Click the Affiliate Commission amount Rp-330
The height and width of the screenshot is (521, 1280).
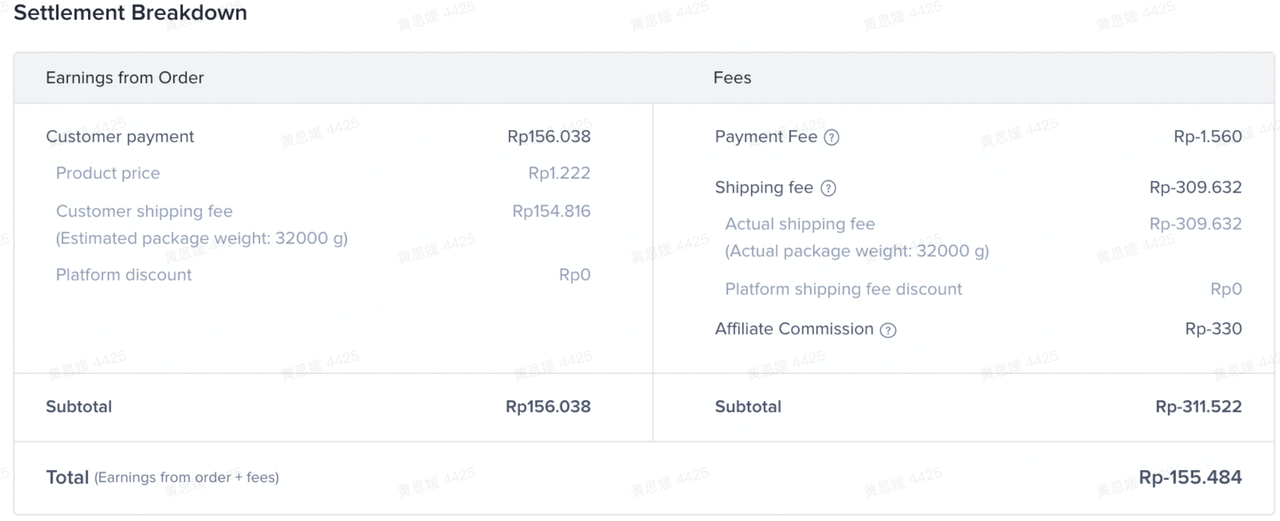(x=1213, y=329)
